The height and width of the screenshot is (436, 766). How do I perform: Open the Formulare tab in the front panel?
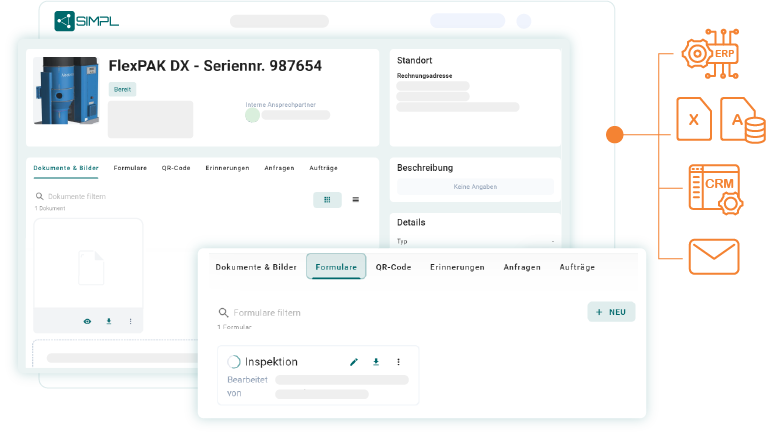tap(336, 268)
